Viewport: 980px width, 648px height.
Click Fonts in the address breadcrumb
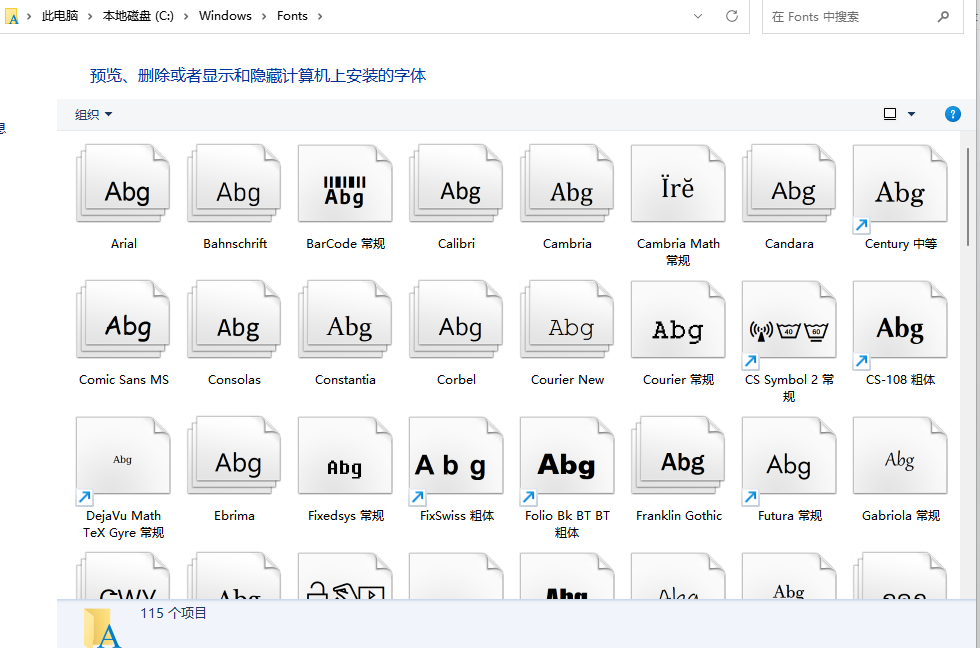pos(292,16)
